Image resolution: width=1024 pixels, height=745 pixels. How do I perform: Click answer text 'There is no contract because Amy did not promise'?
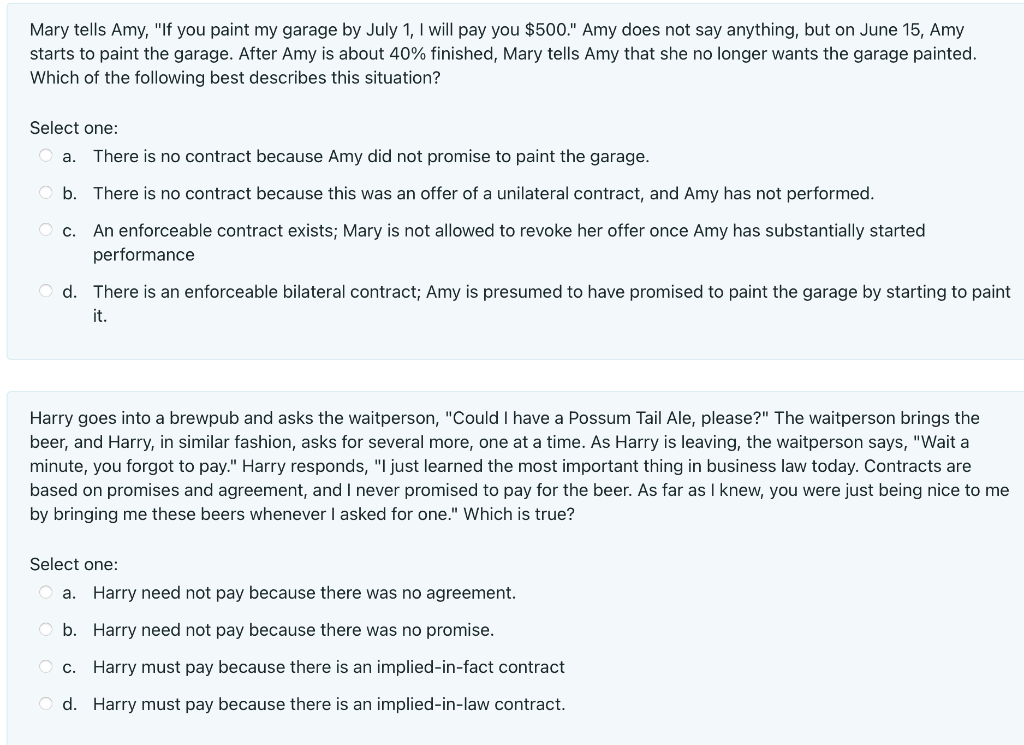[x=371, y=157]
